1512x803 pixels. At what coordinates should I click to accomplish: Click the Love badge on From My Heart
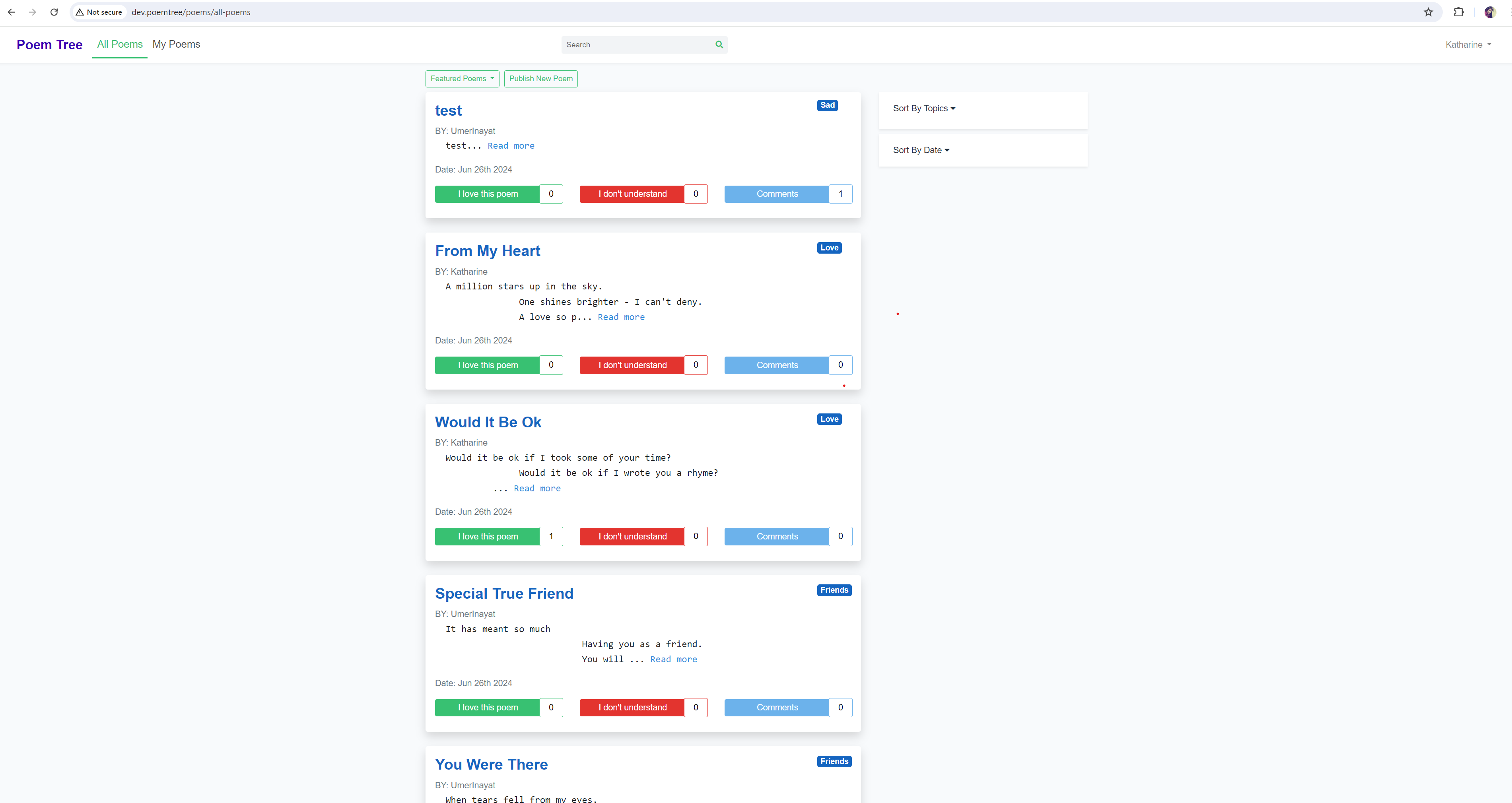coord(829,248)
